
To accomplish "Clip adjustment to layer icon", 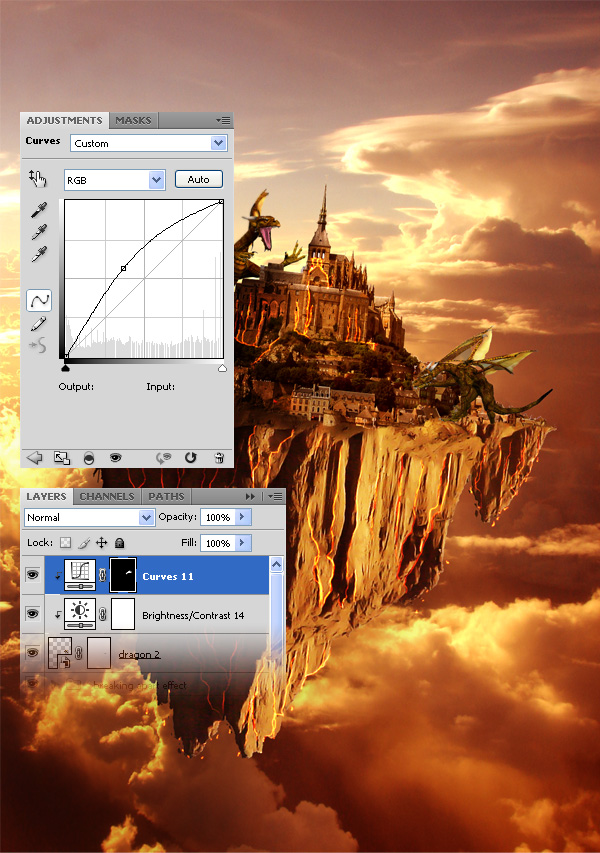I will (89, 459).
